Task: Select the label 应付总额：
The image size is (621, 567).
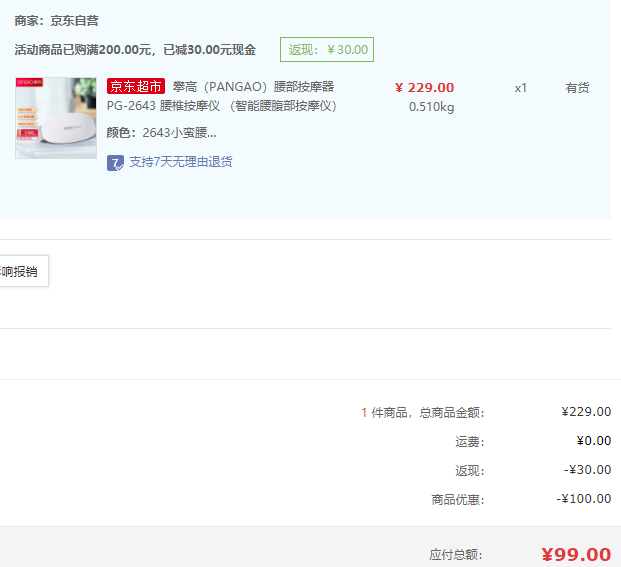Action: (456, 555)
